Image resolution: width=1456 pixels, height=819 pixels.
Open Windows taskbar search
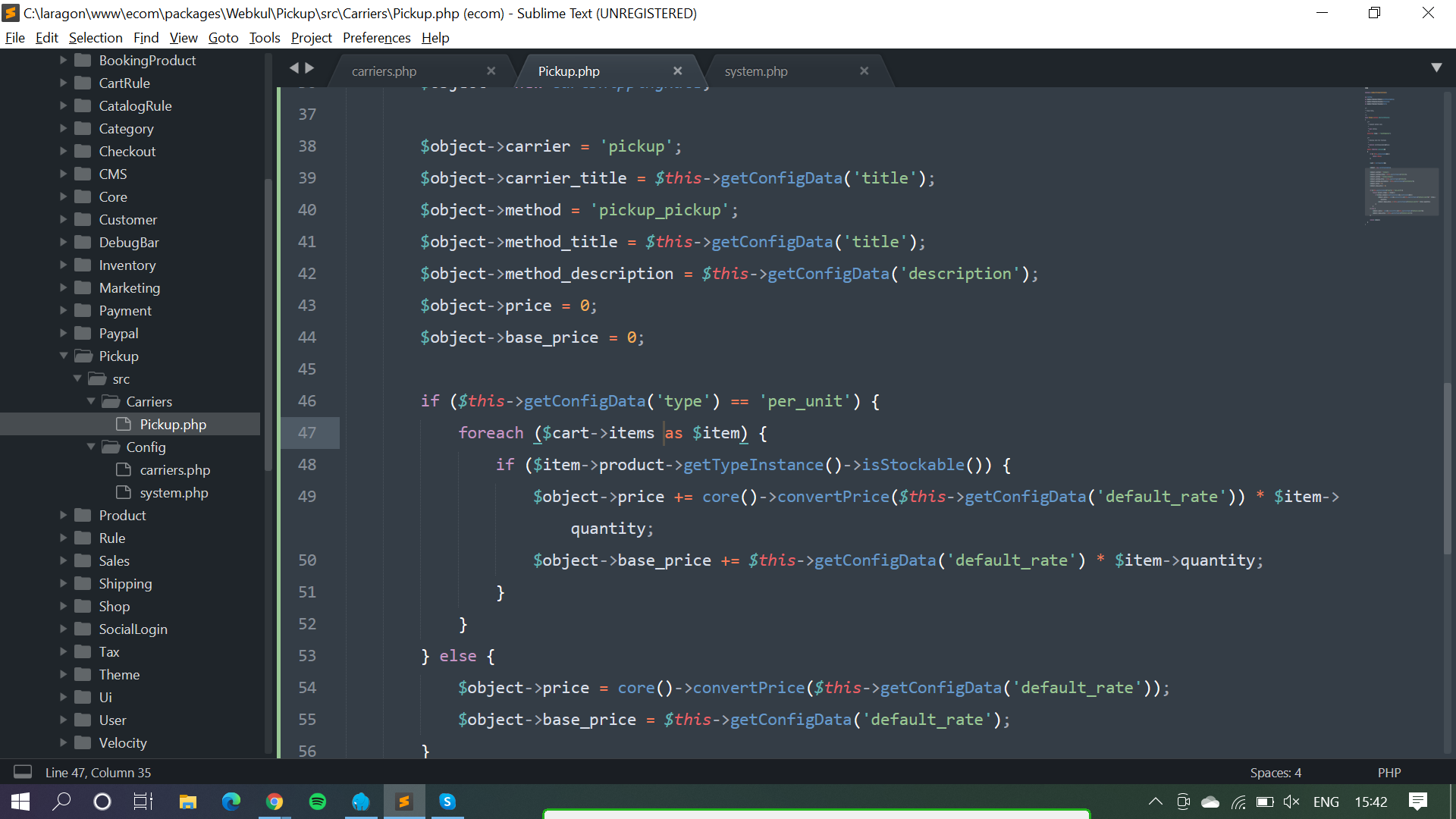61,802
